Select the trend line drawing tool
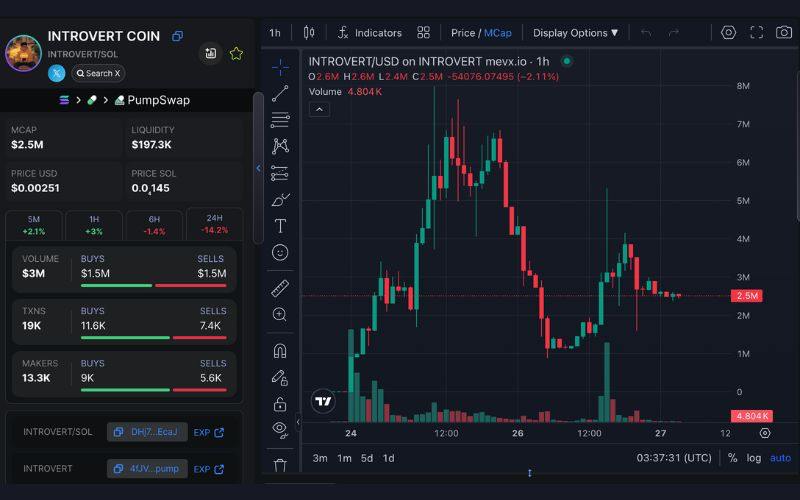 (280, 93)
